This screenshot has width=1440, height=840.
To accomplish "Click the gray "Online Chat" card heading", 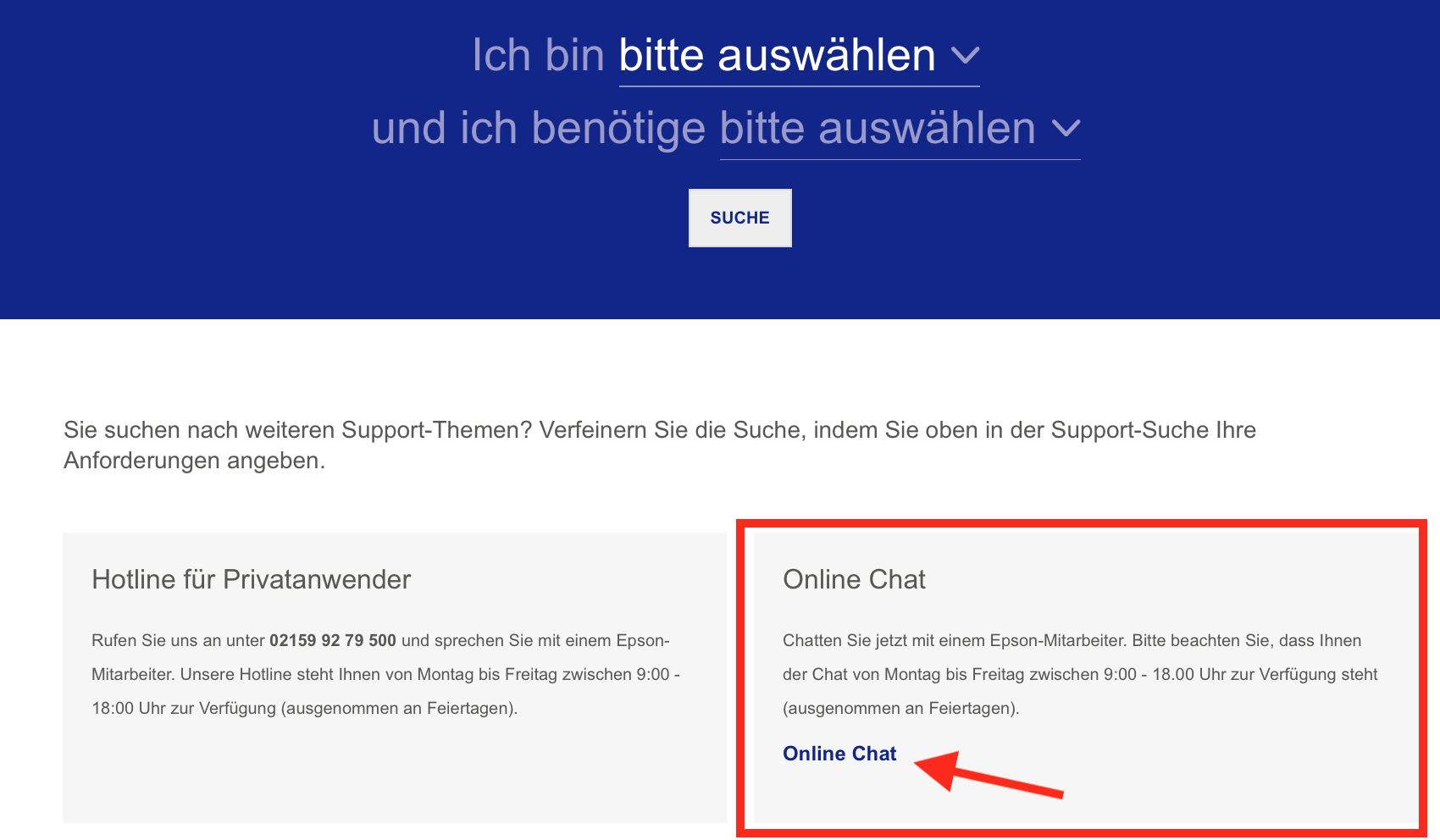I will [854, 579].
